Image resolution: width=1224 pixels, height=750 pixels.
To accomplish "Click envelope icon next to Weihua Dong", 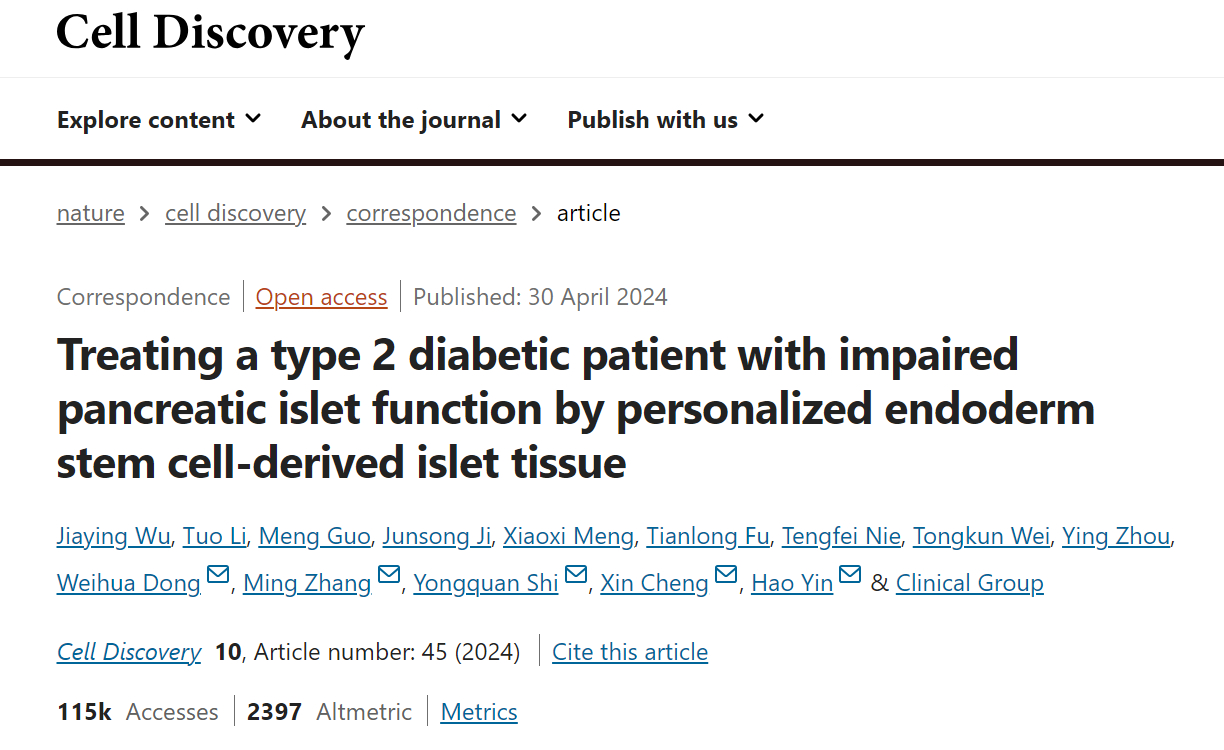I will click(x=218, y=576).
